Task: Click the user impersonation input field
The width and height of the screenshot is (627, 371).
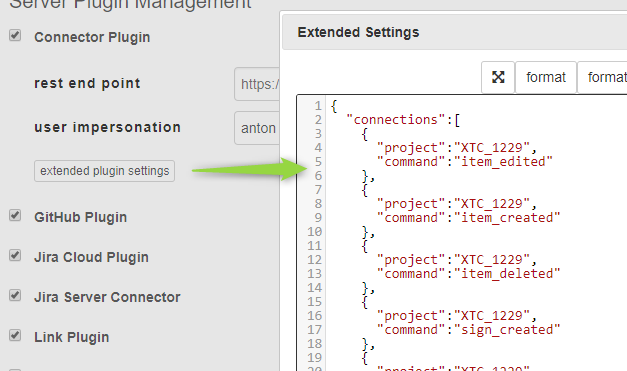Action: pyautogui.click(x=257, y=128)
